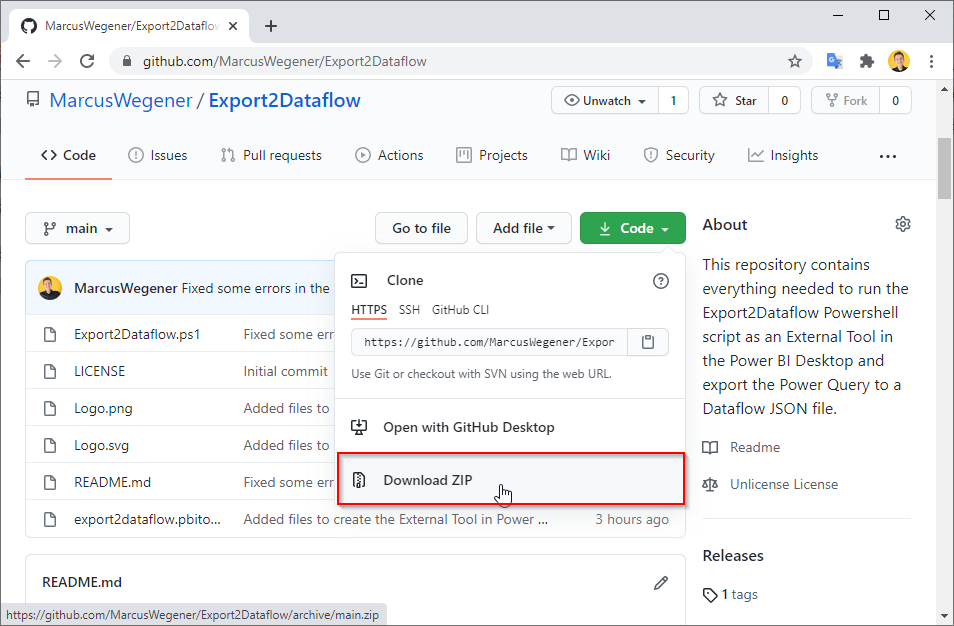The height and width of the screenshot is (626, 954).
Task: Click the watchers count of 1
Action: coord(673,100)
